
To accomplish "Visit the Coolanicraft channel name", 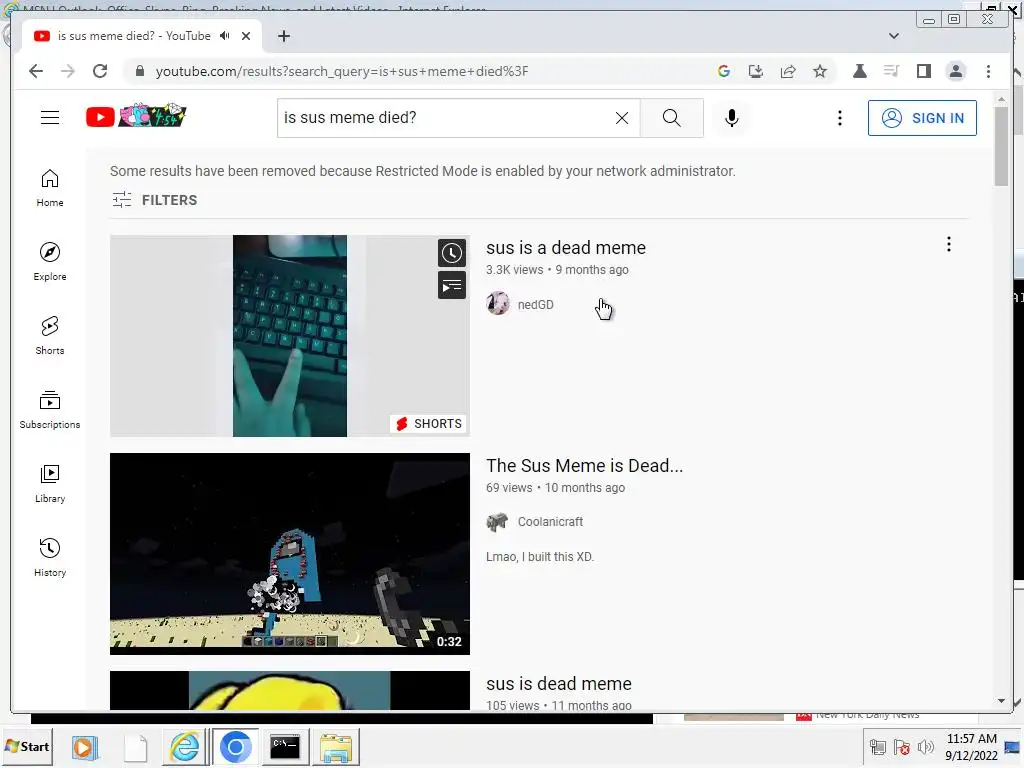I will click(550, 522).
